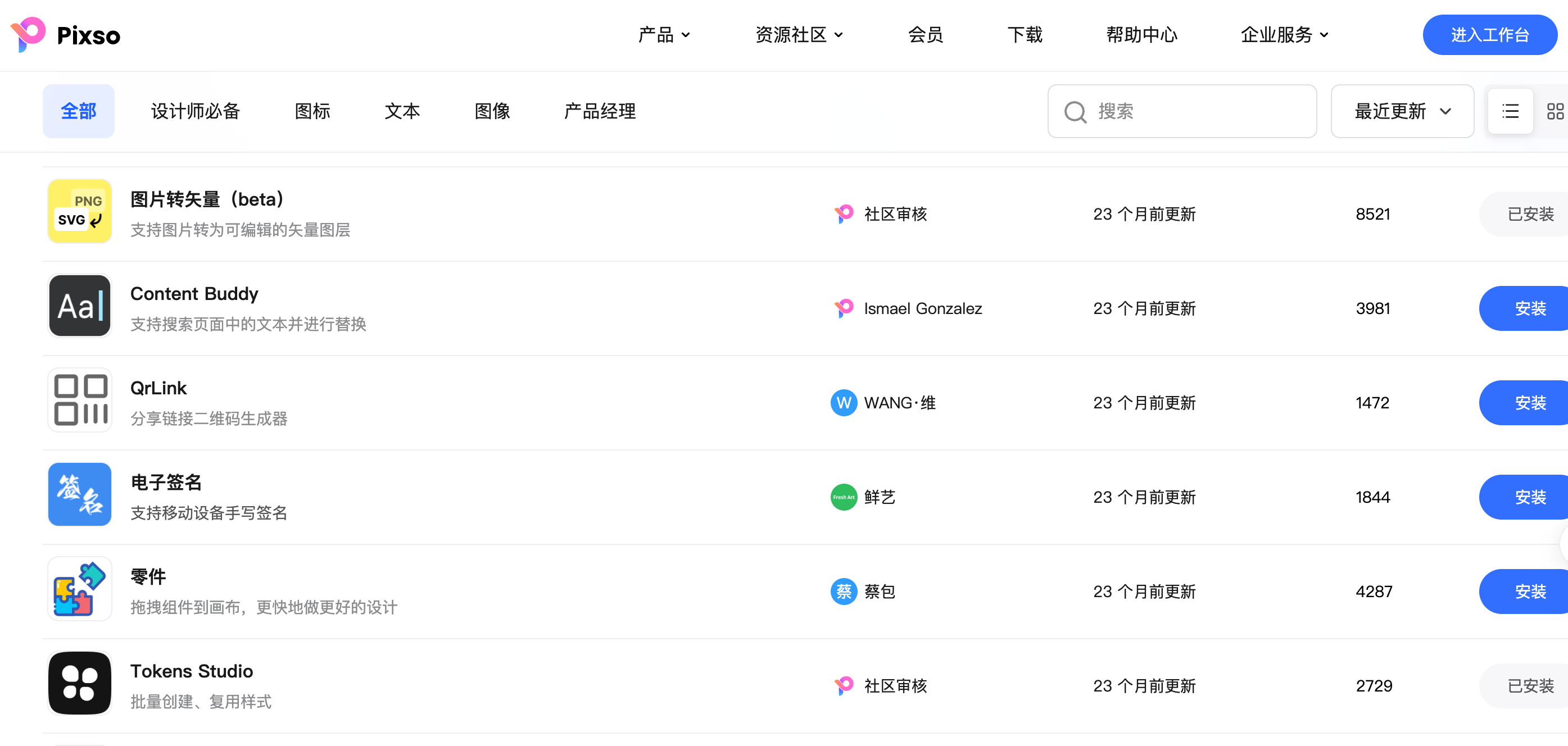1568x746 pixels.
Task: Click 已安装 button for 图片转矢量
Action: [1524, 214]
